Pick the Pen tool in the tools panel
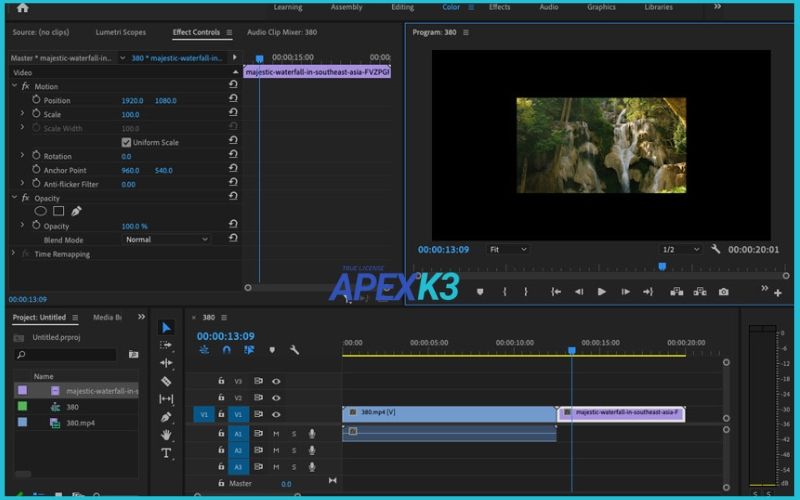This screenshot has width=800, height=500. coord(166,417)
